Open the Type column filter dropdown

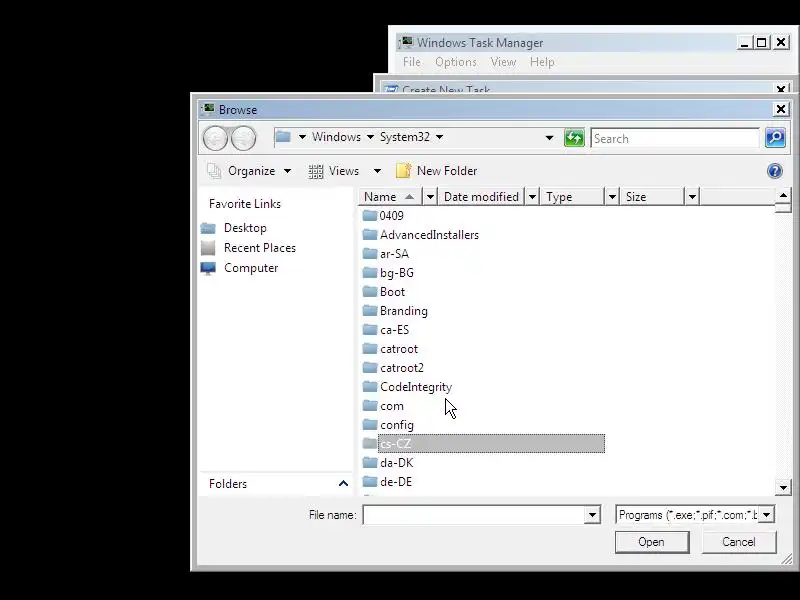pyautogui.click(x=612, y=196)
